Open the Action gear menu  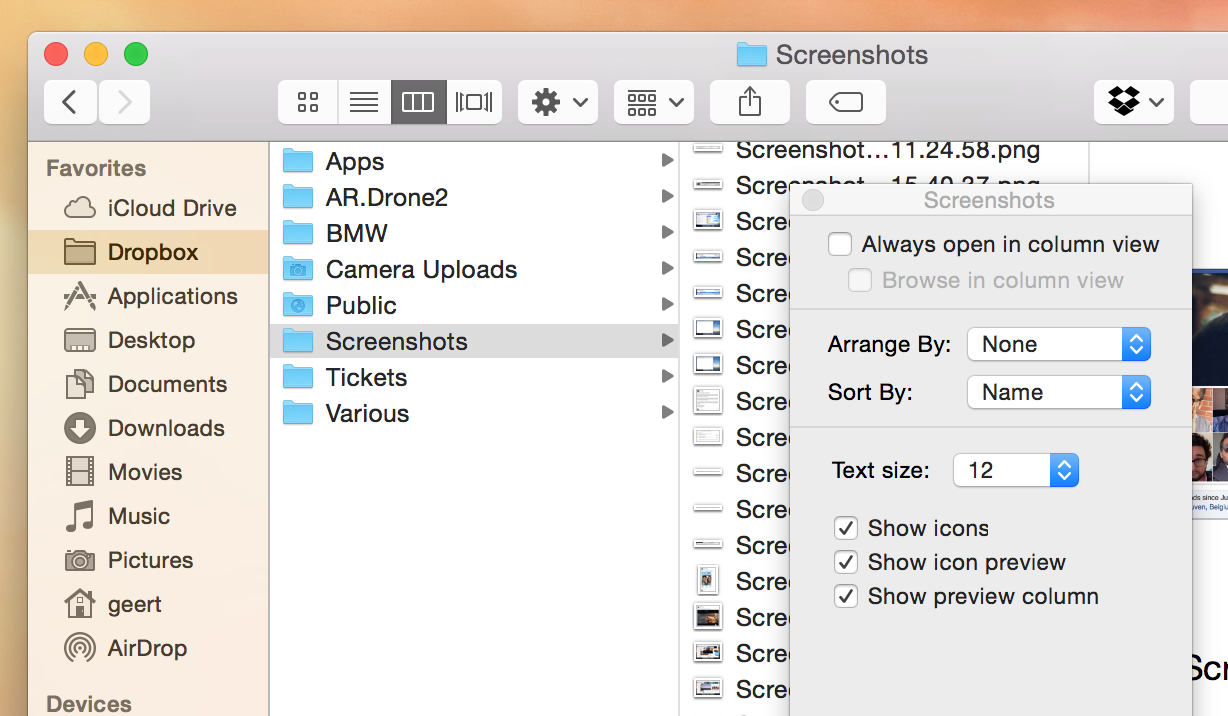coord(557,102)
